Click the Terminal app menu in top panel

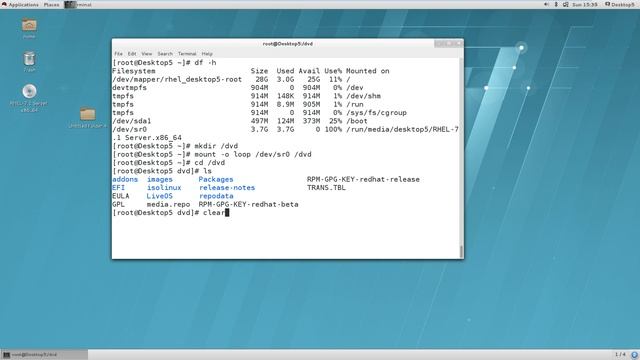[78, 4]
